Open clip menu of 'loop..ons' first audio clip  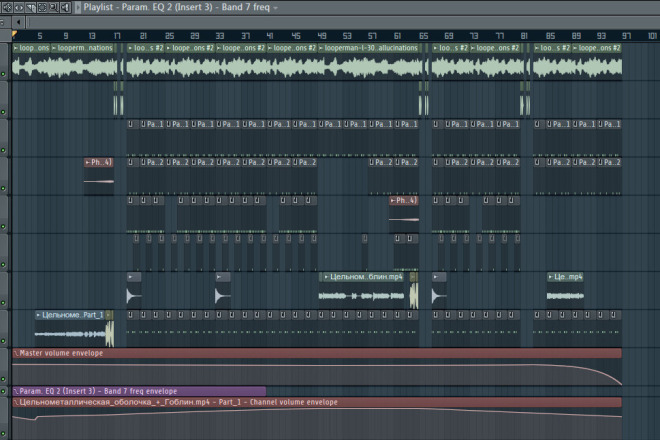point(16,48)
